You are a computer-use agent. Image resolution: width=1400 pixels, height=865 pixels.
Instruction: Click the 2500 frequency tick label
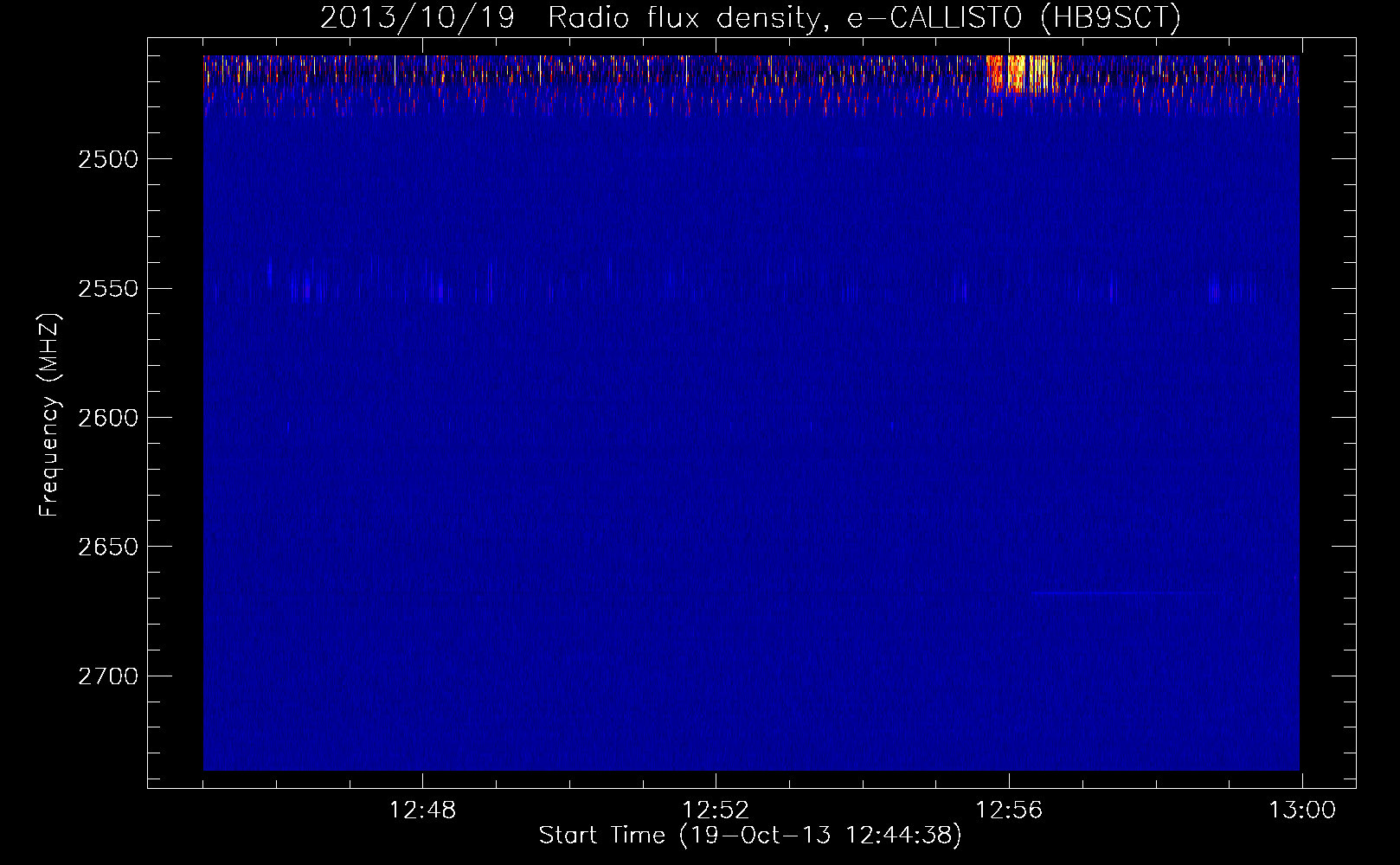coord(107,159)
